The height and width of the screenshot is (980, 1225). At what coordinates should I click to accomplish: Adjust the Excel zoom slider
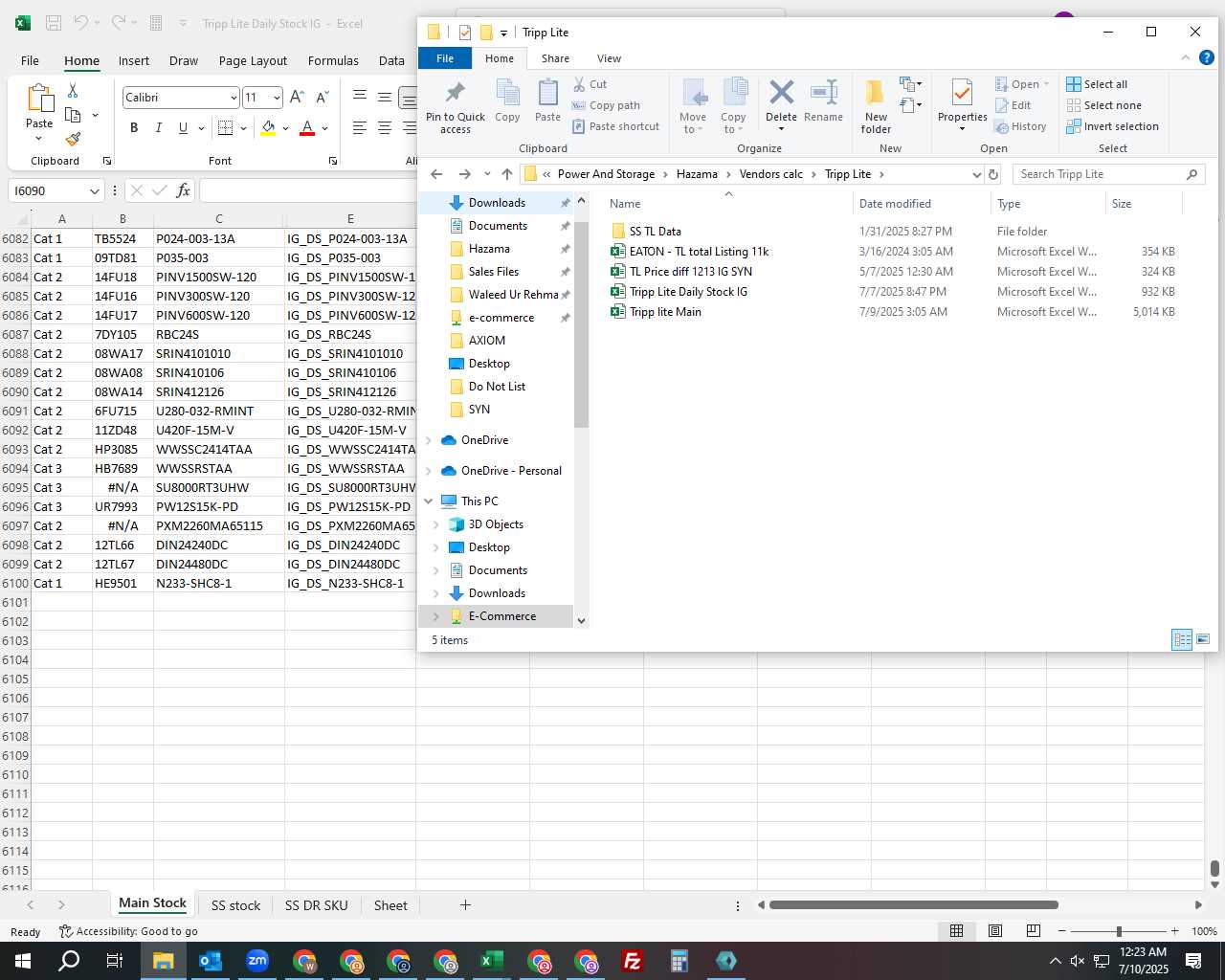pyautogui.click(x=1118, y=931)
